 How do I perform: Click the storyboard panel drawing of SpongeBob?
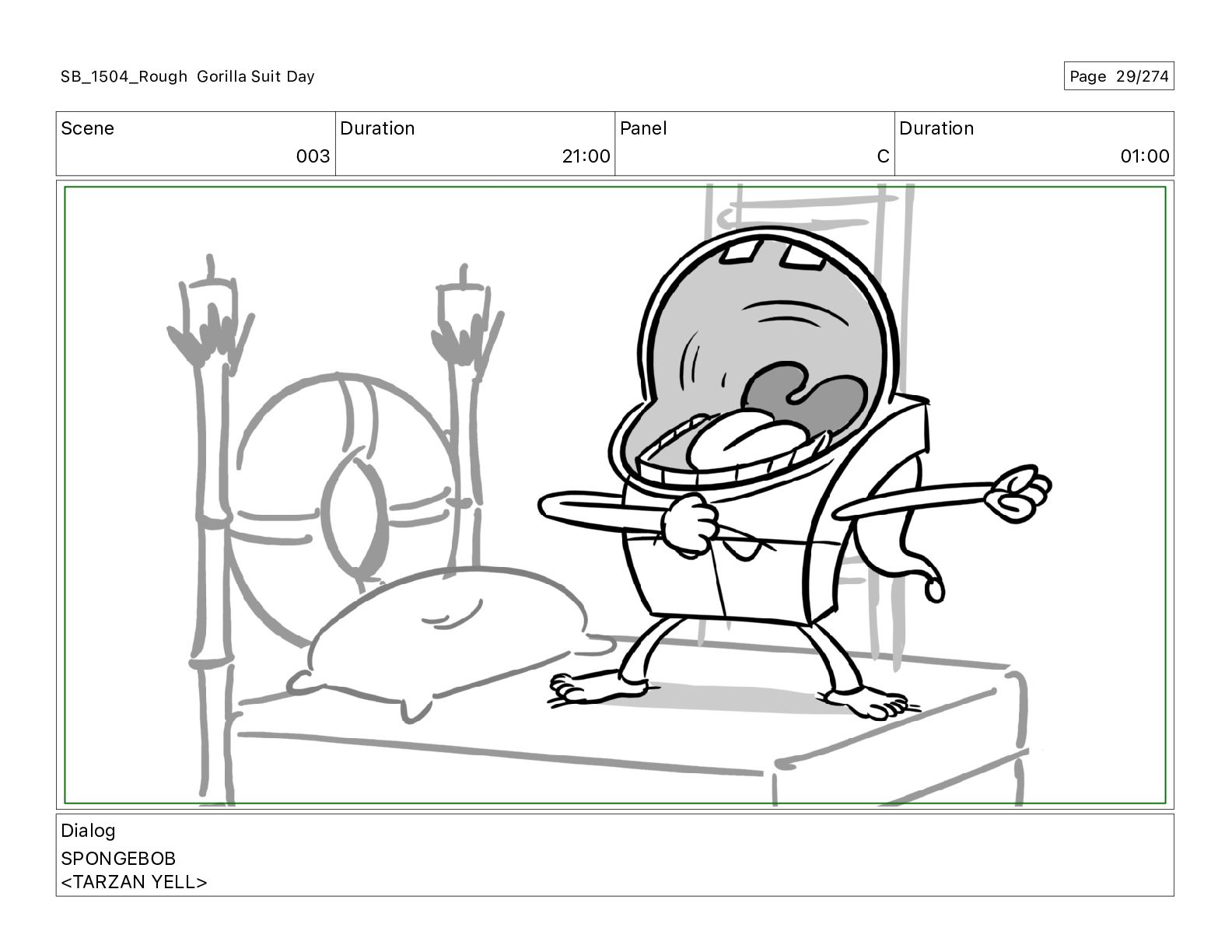click(x=614, y=495)
